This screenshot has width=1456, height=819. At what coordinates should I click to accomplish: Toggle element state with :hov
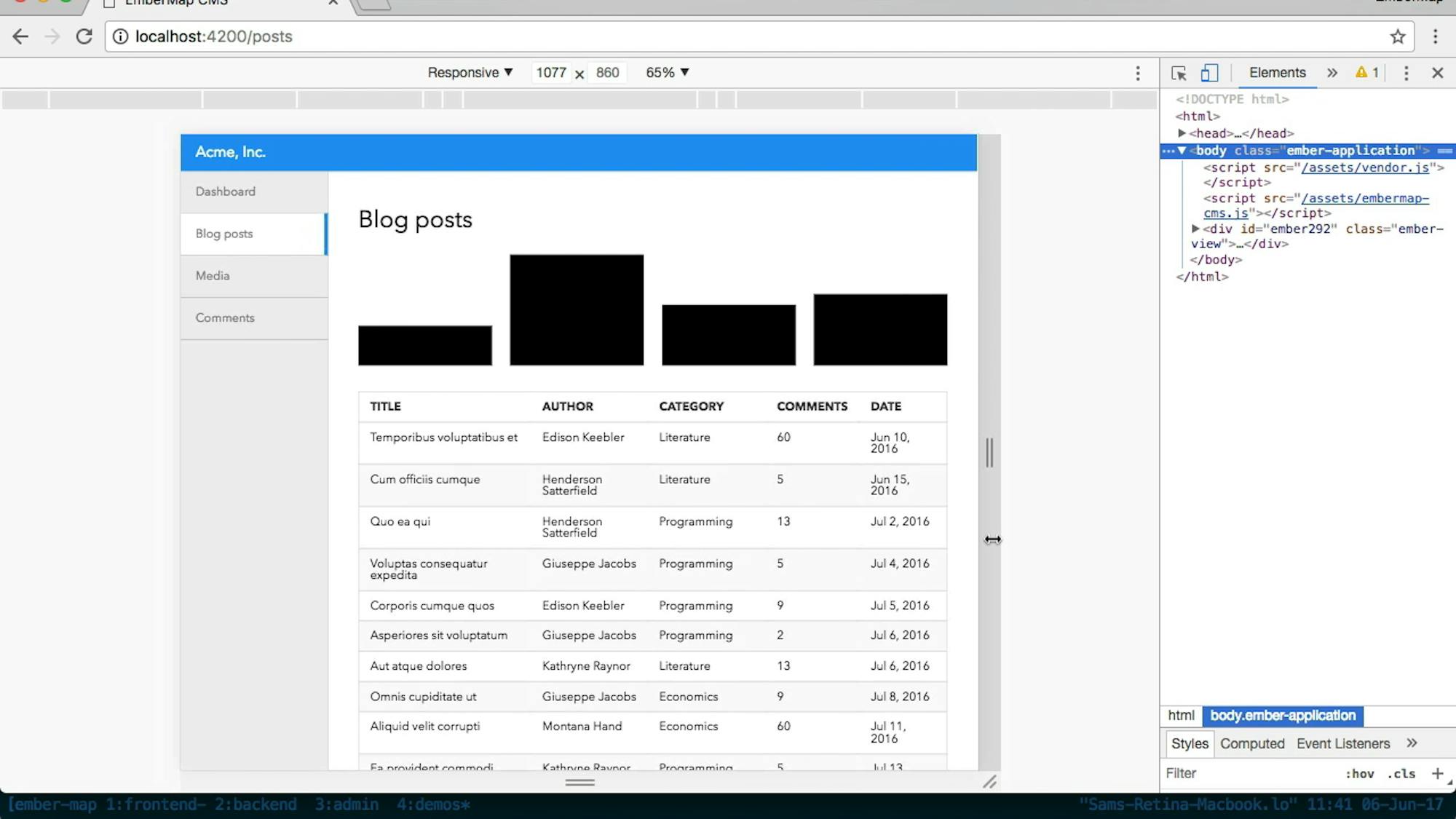(1361, 773)
